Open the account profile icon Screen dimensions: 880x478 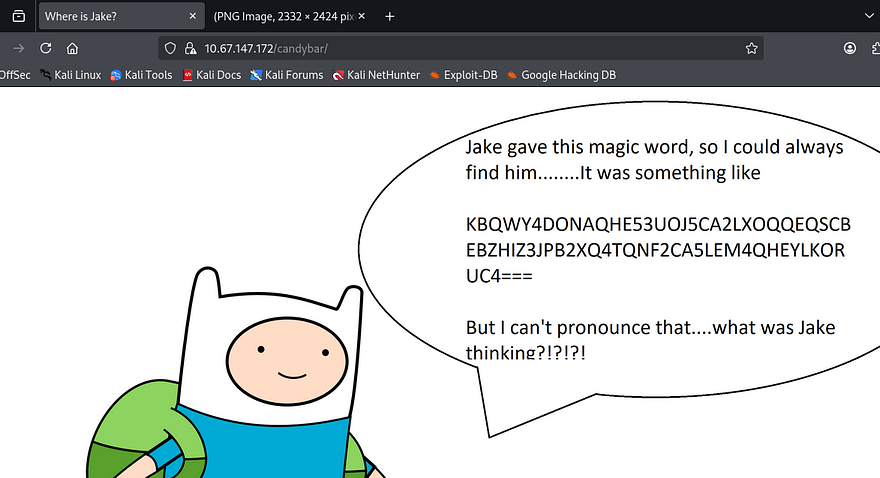850,48
